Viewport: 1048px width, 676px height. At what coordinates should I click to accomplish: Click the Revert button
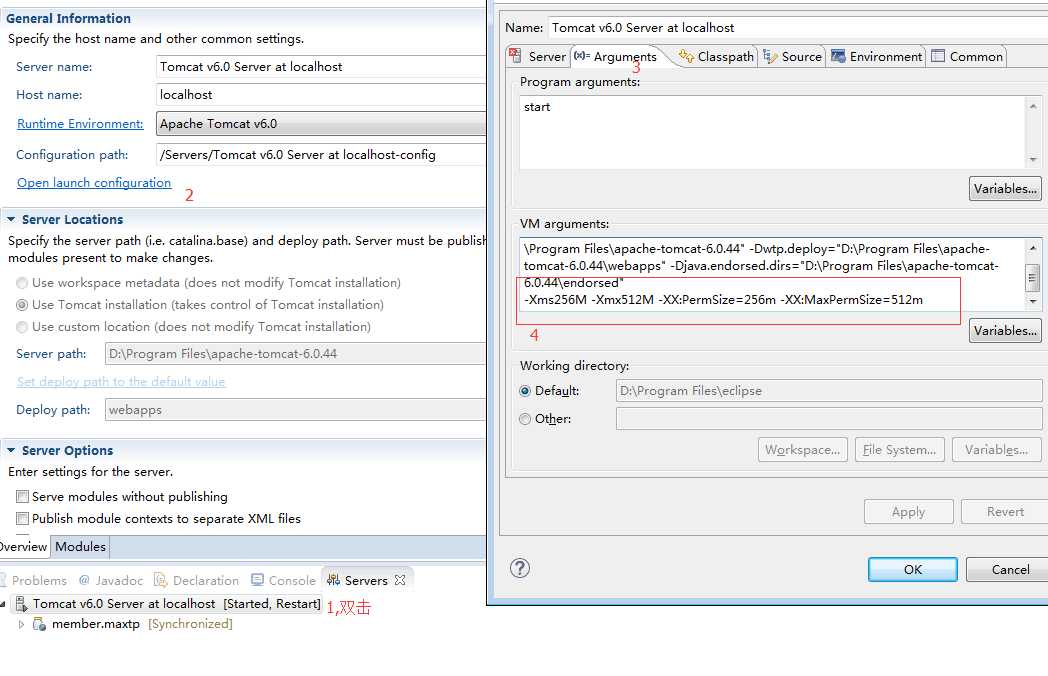point(1005,512)
